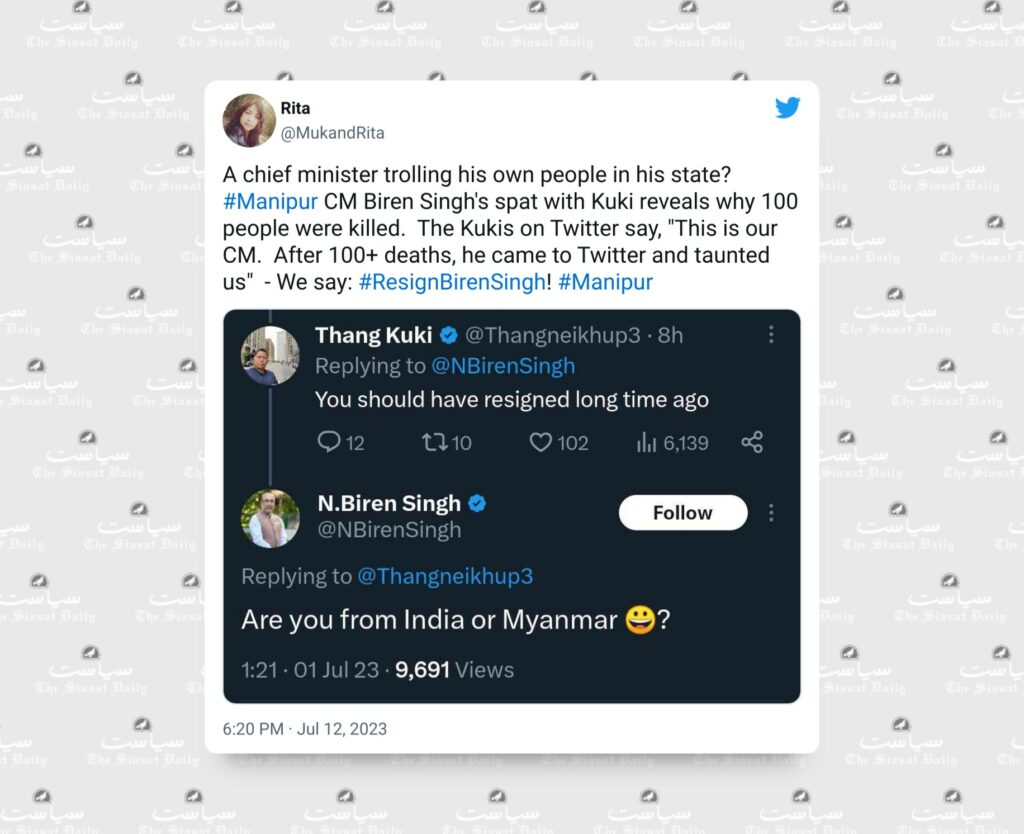Open the @MukandRita handle
The height and width of the screenshot is (834, 1024).
[x=332, y=133]
